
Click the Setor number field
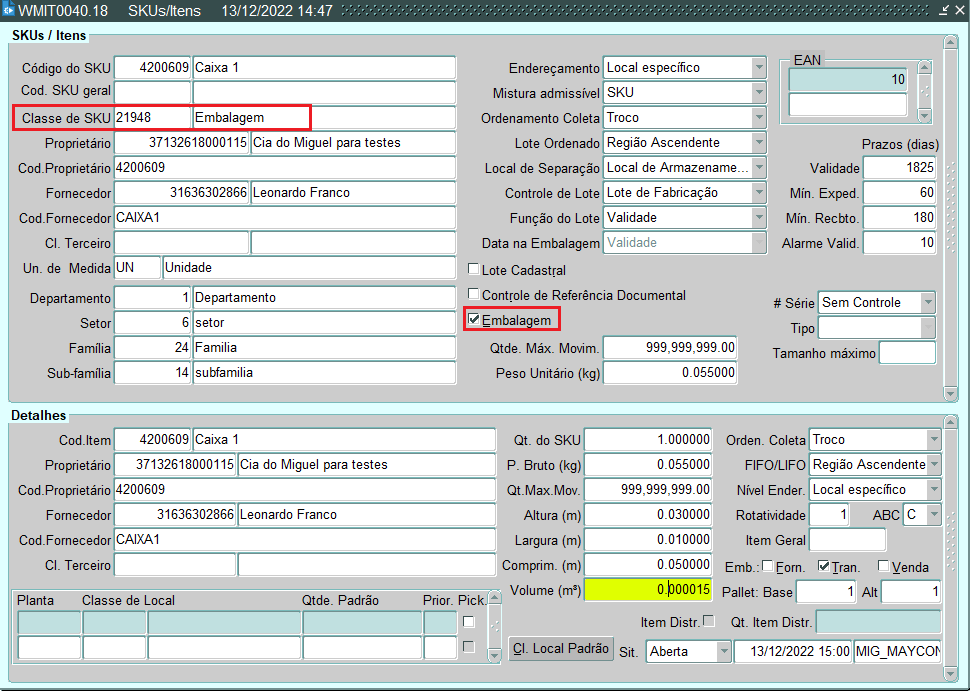(153, 323)
